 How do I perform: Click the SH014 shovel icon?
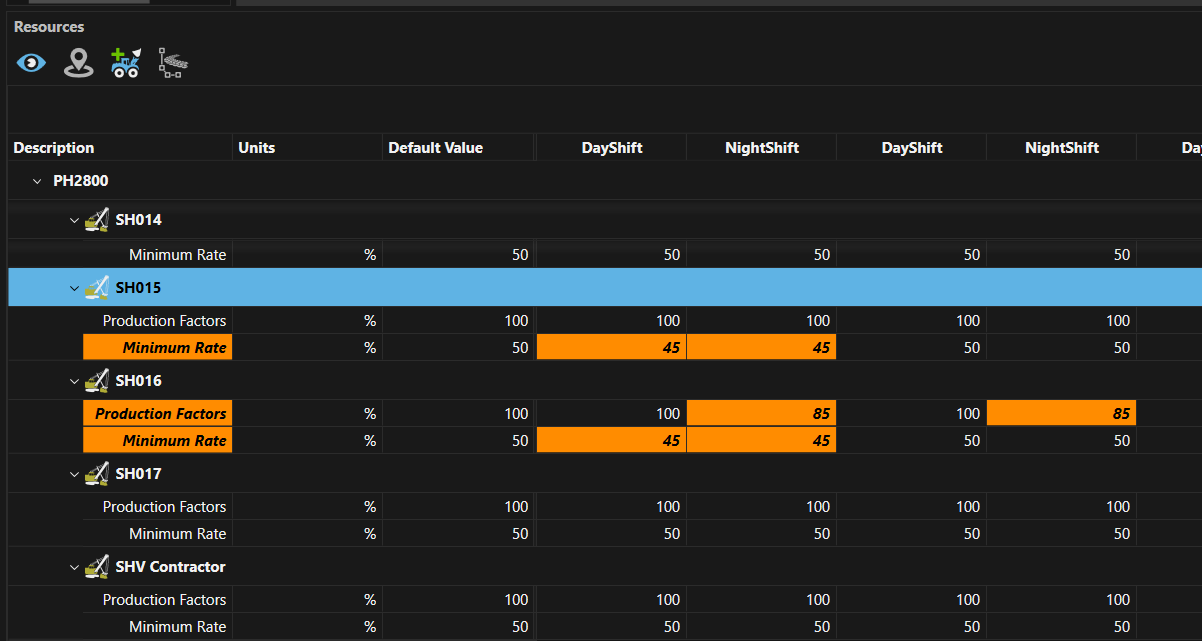click(97, 220)
